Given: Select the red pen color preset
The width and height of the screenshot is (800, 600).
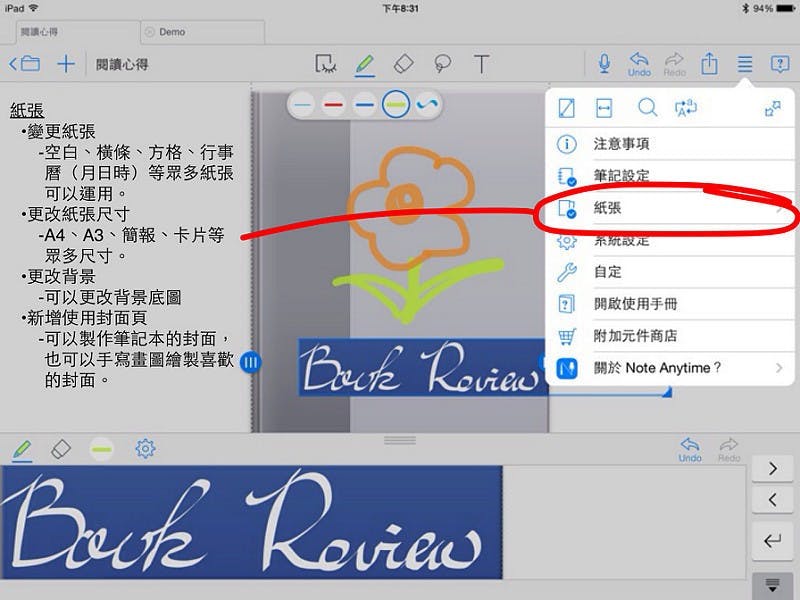Looking at the screenshot, I should click(x=334, y=104).
